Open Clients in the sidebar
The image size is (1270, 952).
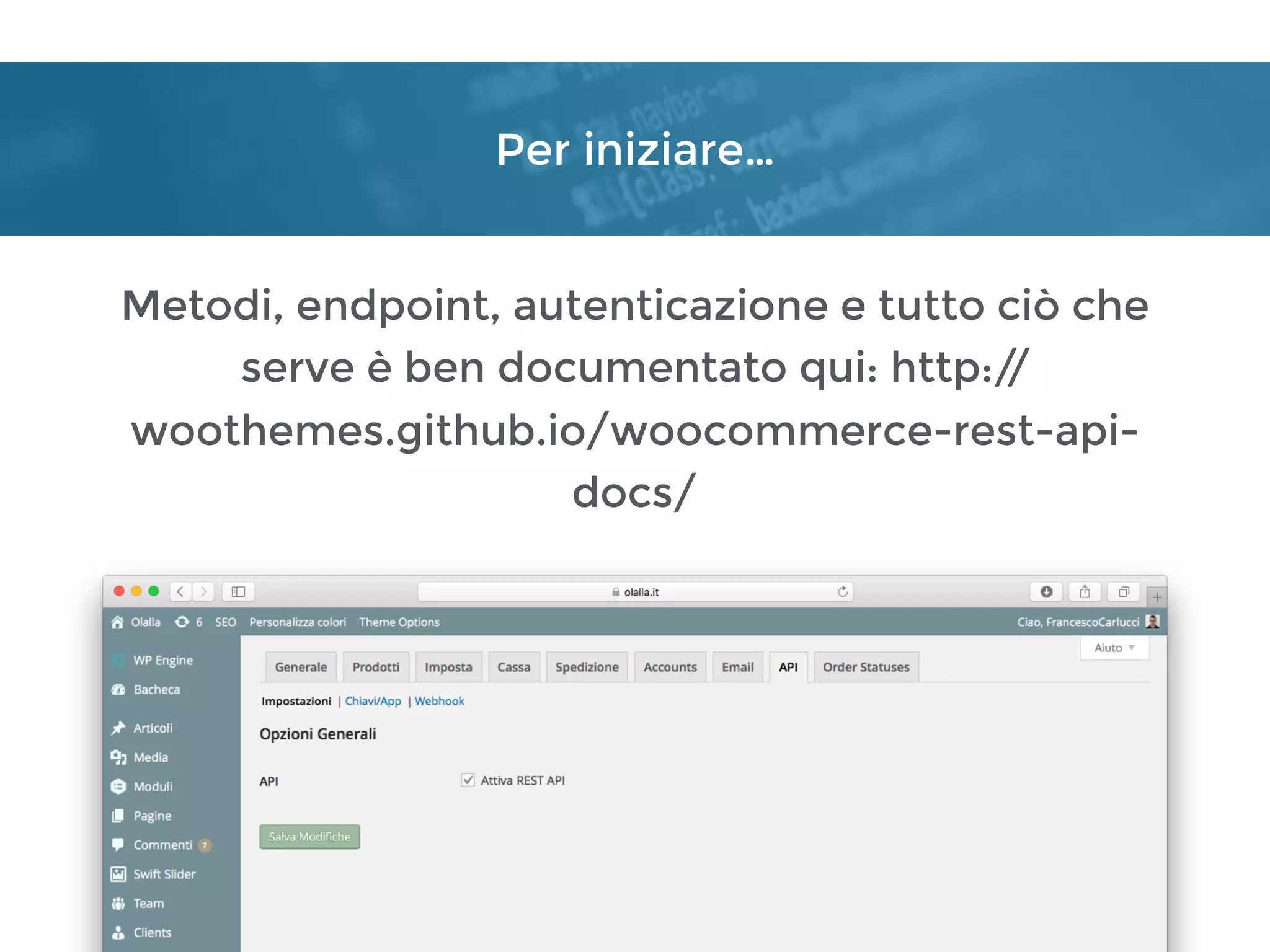pos(152,932)
